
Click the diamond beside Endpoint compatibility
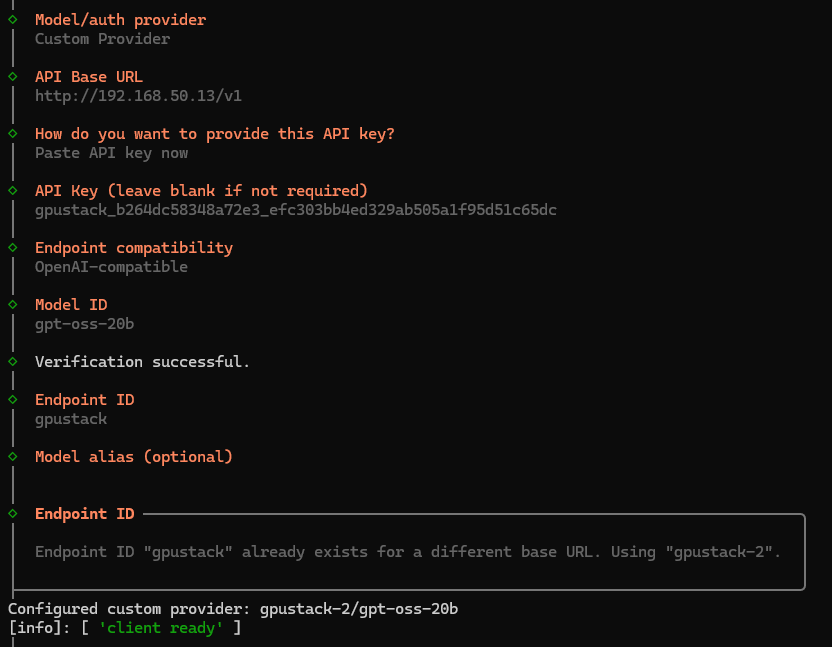point(12,247)
